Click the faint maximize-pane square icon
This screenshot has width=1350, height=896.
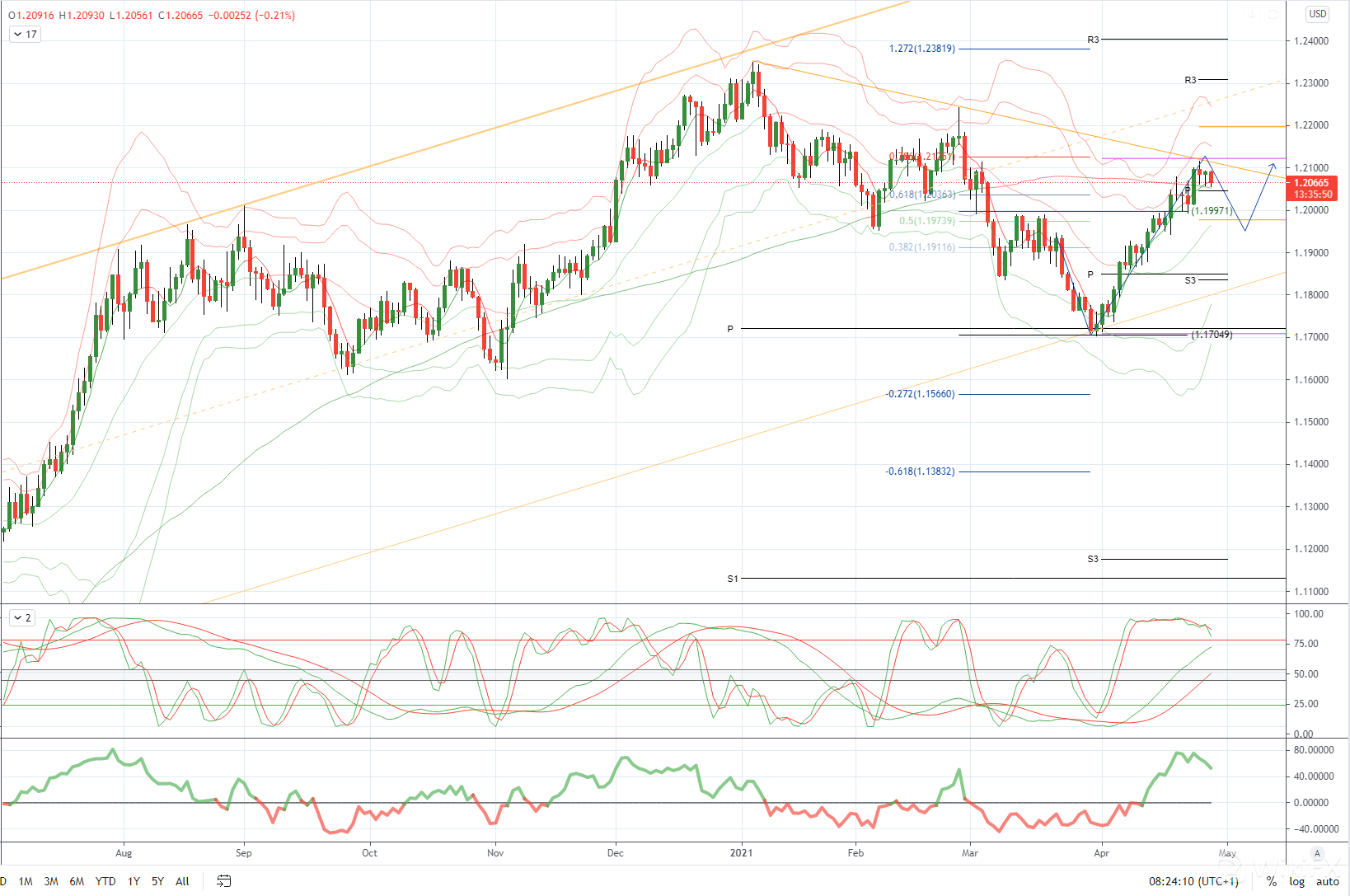(x=1273, y=15)
